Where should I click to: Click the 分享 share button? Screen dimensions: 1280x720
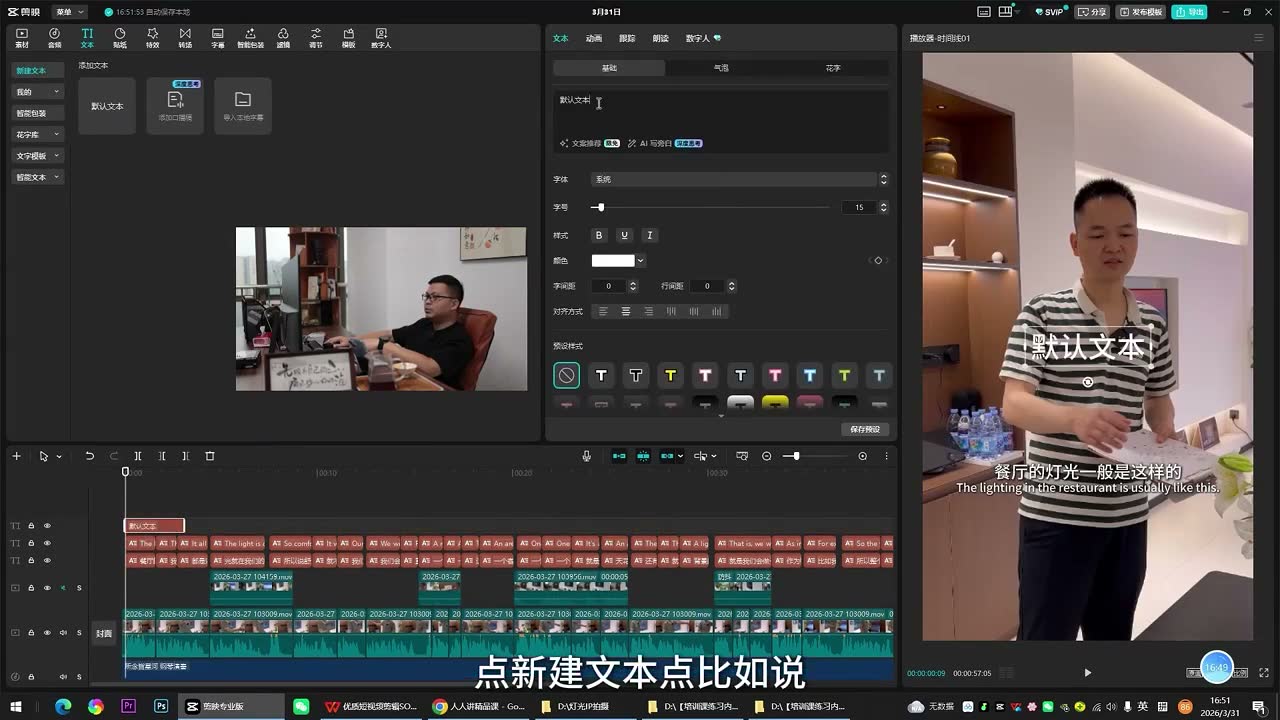(x=1093, y=12)
